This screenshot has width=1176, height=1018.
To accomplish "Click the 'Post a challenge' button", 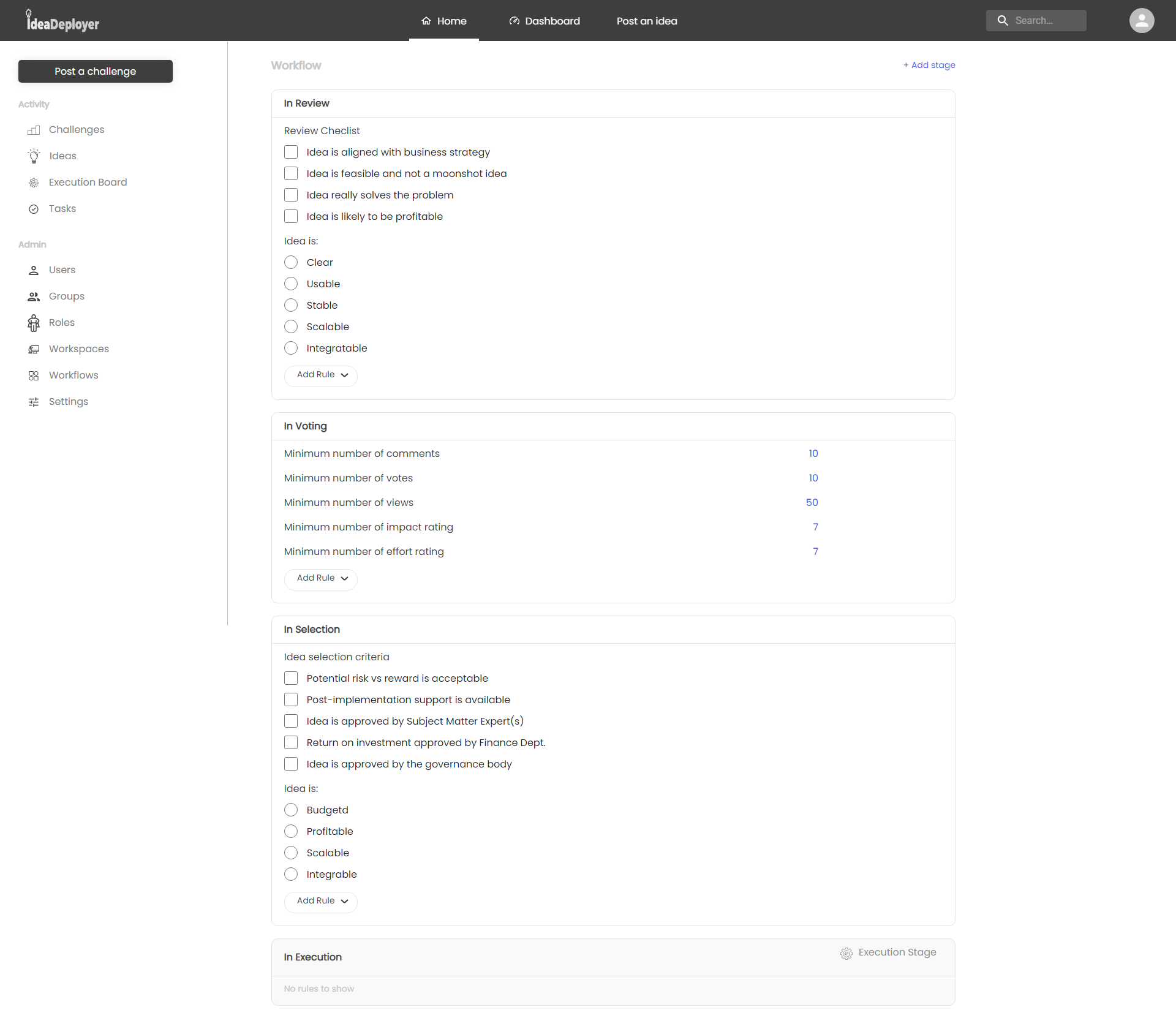I will point(96,71).
